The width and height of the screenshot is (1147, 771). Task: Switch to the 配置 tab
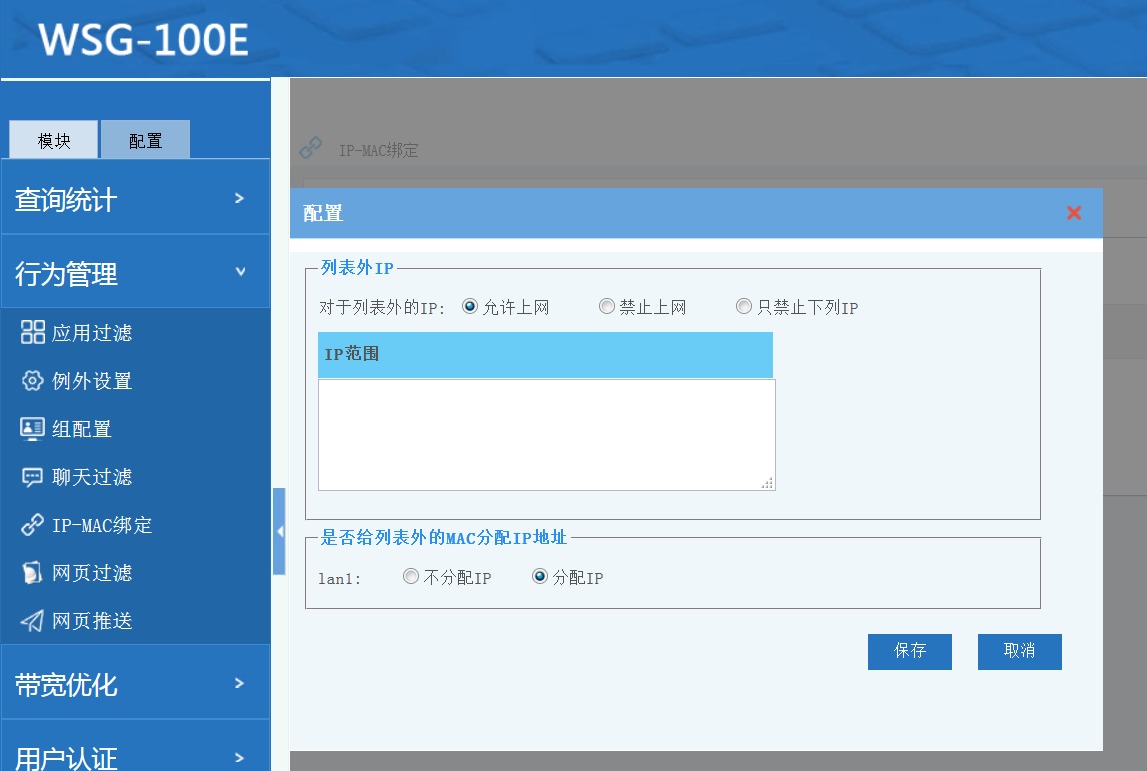(145, 141)
